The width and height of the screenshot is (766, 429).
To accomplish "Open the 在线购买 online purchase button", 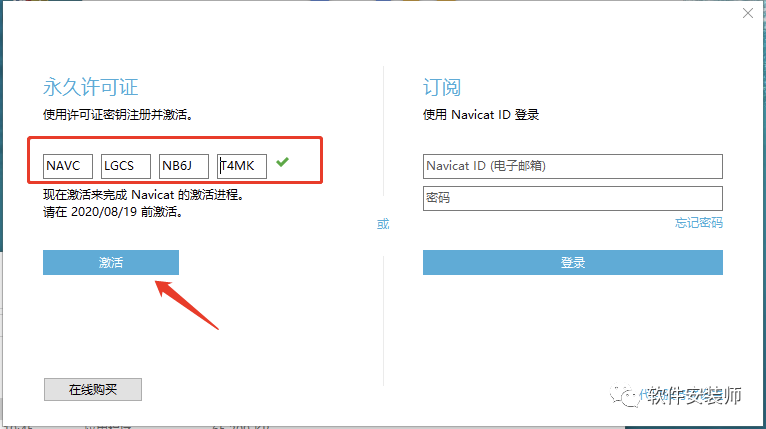I will pos(93,389).
